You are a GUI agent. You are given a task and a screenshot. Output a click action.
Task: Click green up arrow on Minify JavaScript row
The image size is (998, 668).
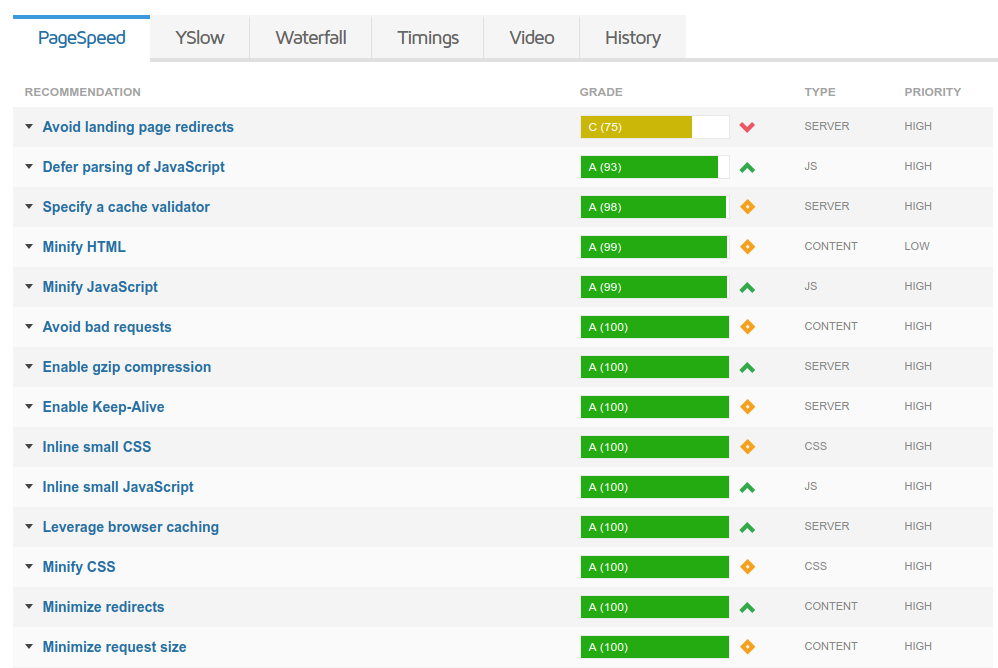[x=747, y=287]
